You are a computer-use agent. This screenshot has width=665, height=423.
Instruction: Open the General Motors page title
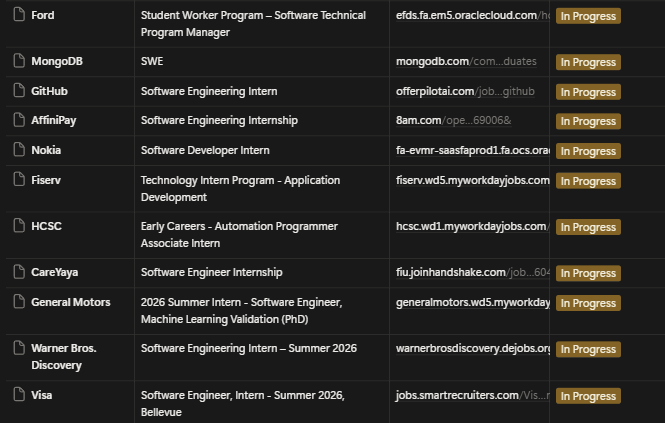pos(71,302)
